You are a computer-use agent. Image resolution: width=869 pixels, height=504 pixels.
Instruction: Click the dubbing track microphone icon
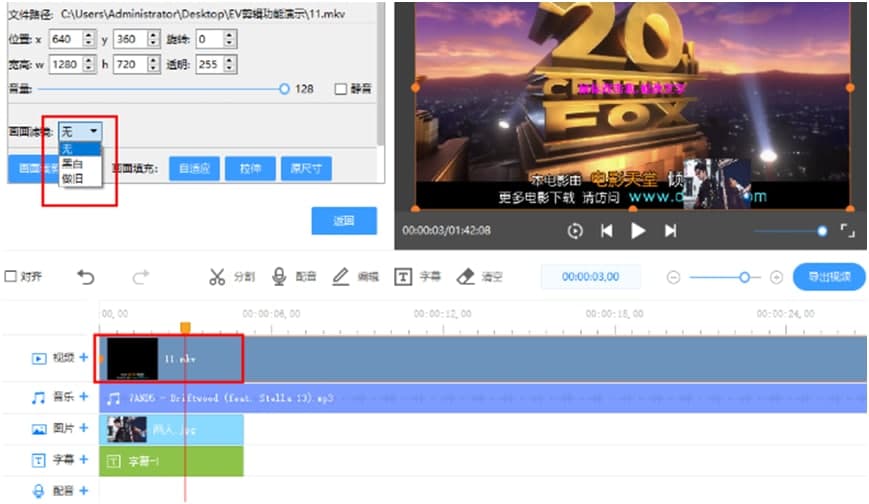coord(38,491)
